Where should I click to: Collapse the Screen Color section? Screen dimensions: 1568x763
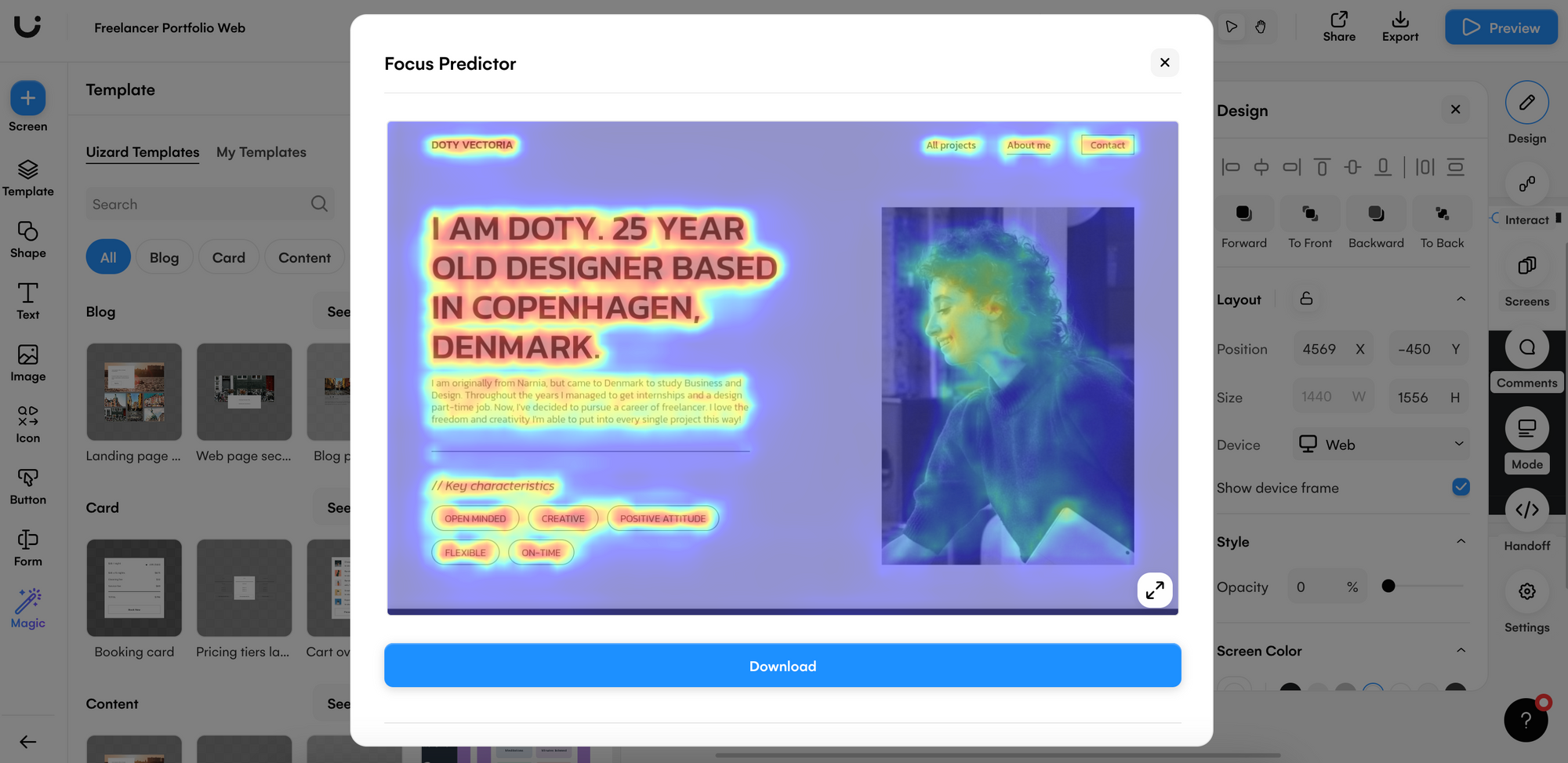[x=1461, y=651]
